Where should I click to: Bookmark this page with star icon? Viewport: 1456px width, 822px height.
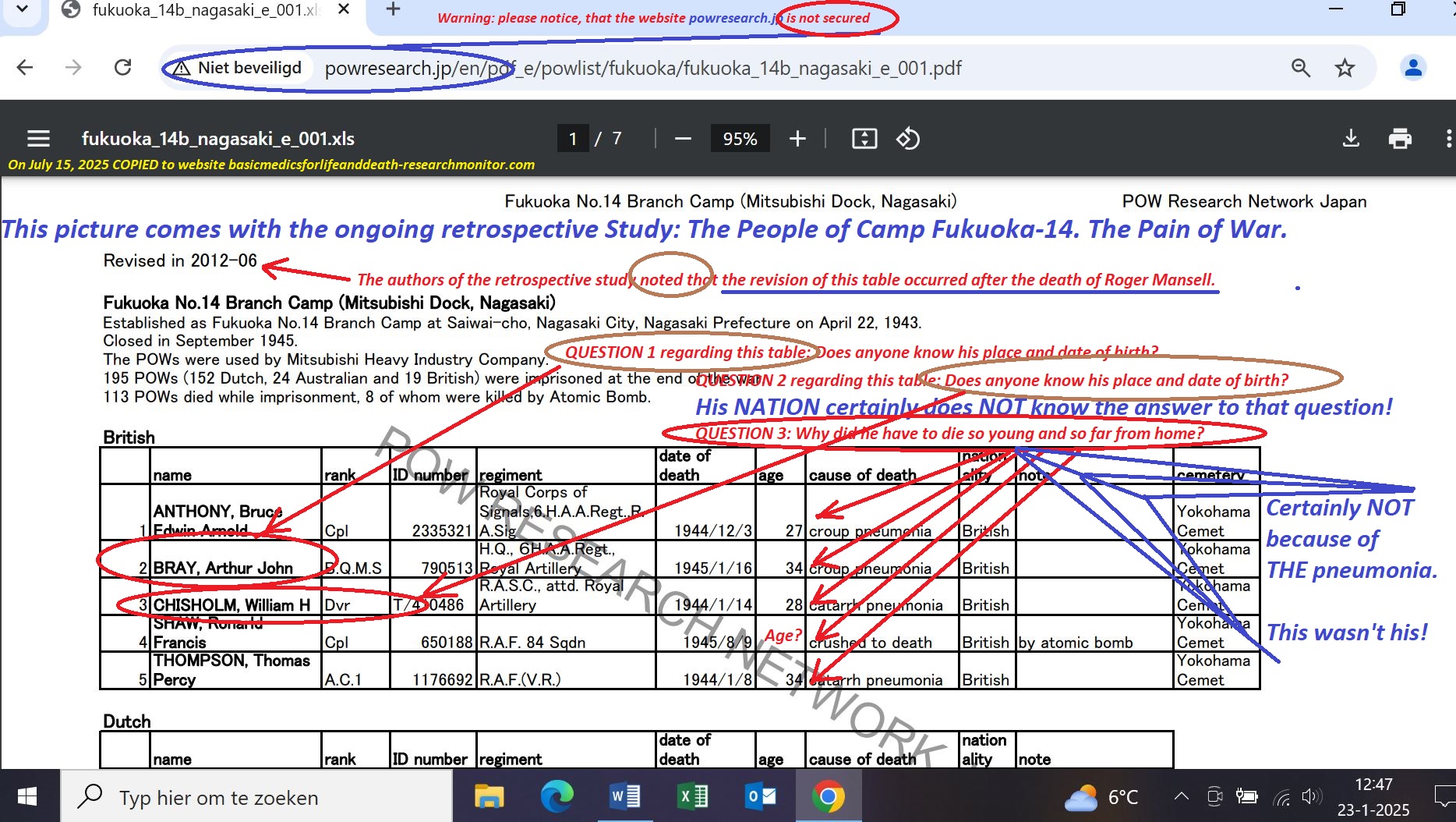[1345, 68]
